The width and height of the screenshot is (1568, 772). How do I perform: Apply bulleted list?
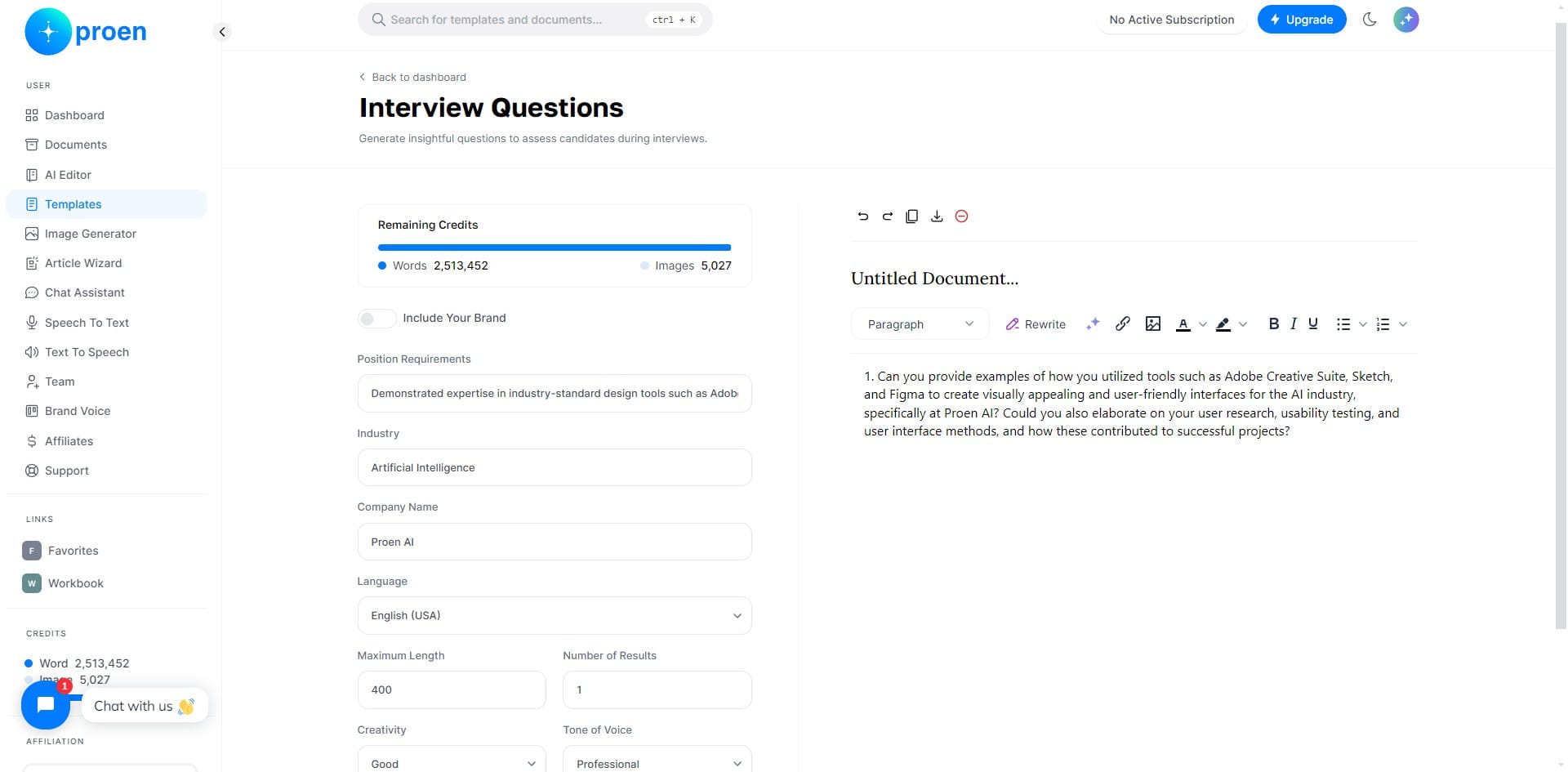pyautogui.click(x=1343, y=324)
